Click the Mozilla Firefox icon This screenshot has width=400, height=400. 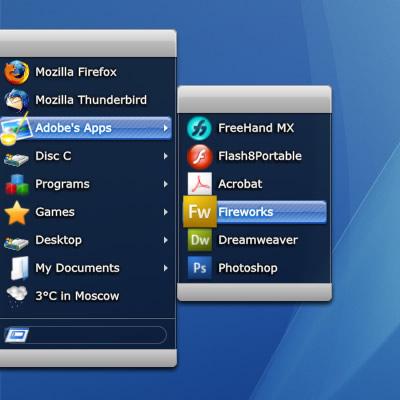[16, 72]
